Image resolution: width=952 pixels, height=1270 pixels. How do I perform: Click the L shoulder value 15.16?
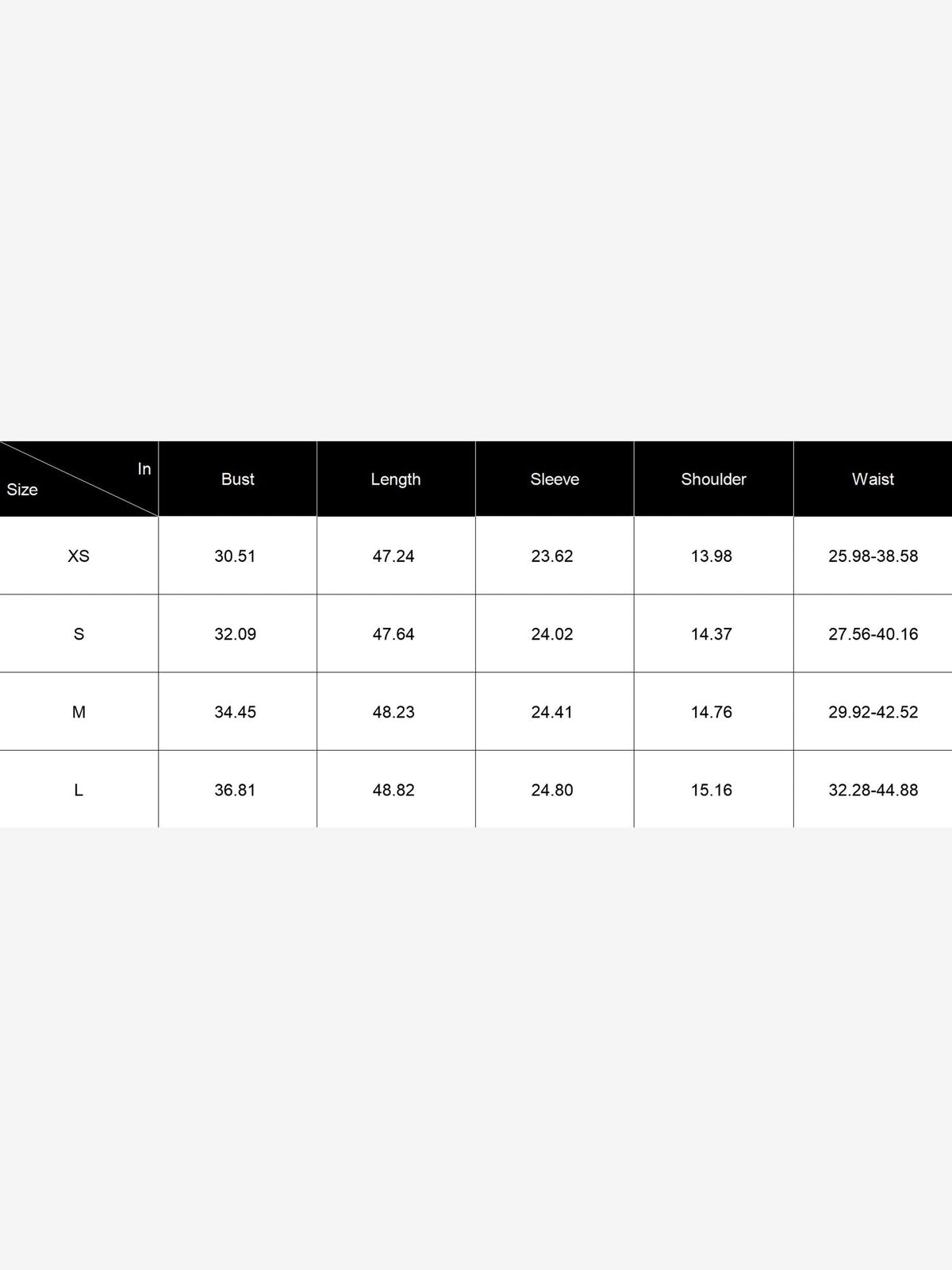point(712,790)
